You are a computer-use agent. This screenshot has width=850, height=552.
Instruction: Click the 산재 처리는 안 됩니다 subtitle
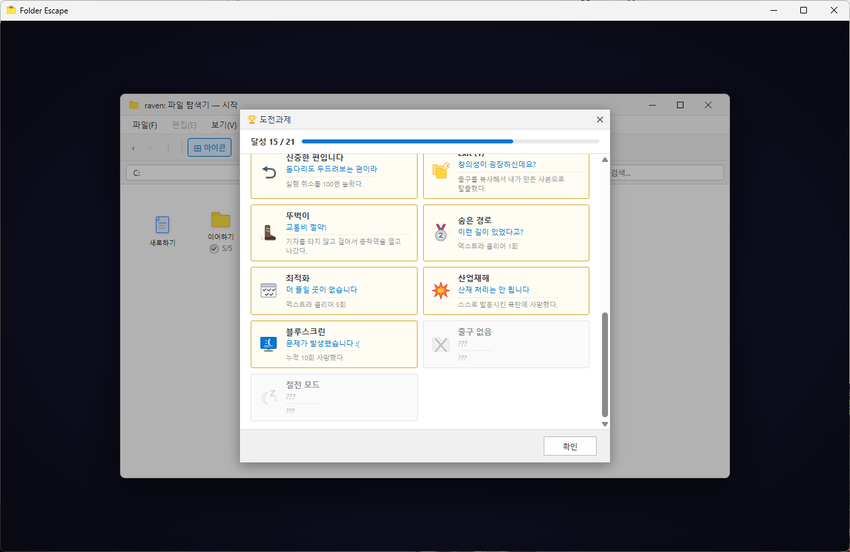click(493, 290)
